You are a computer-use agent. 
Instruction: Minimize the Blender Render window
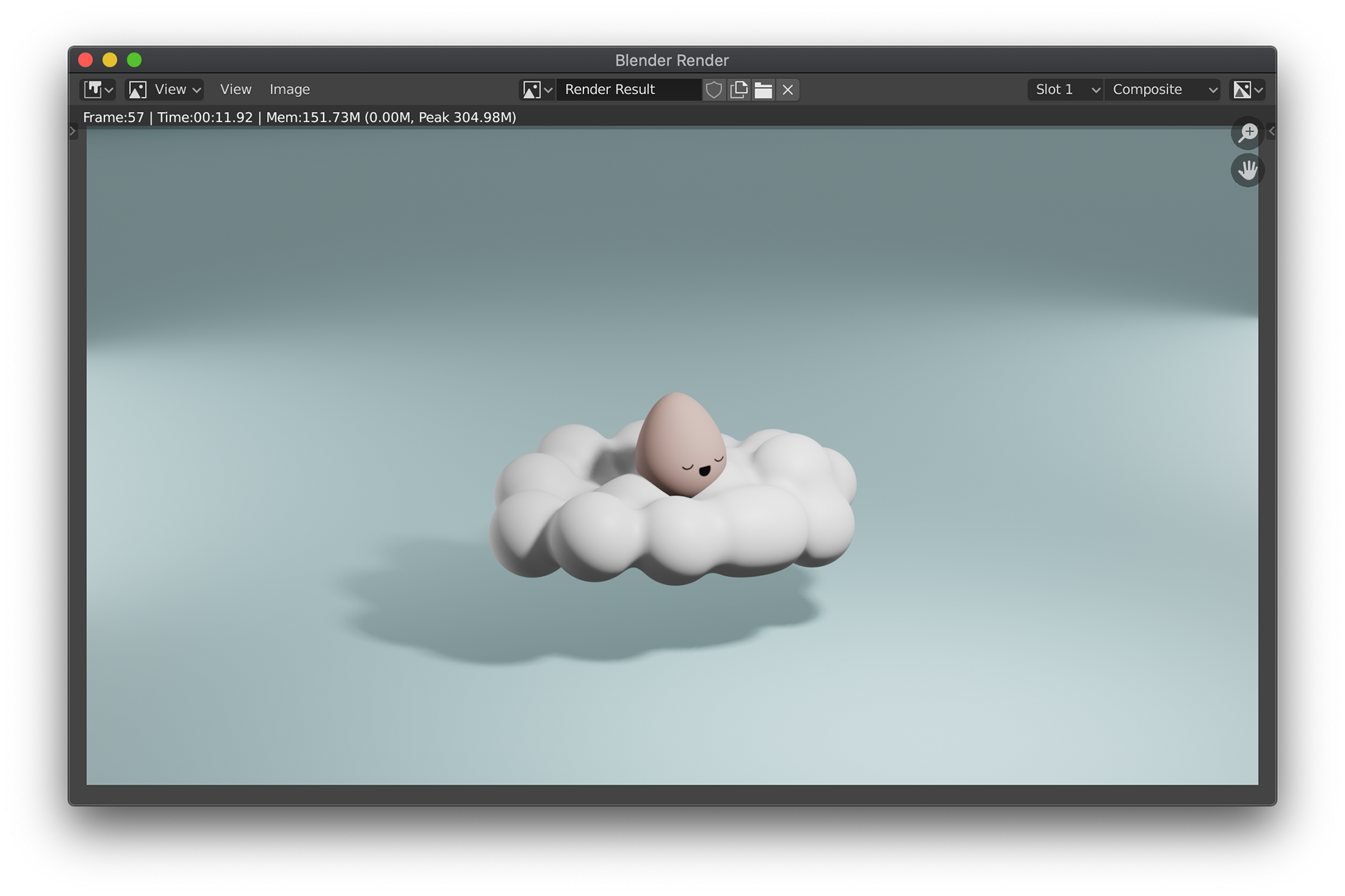110,60
